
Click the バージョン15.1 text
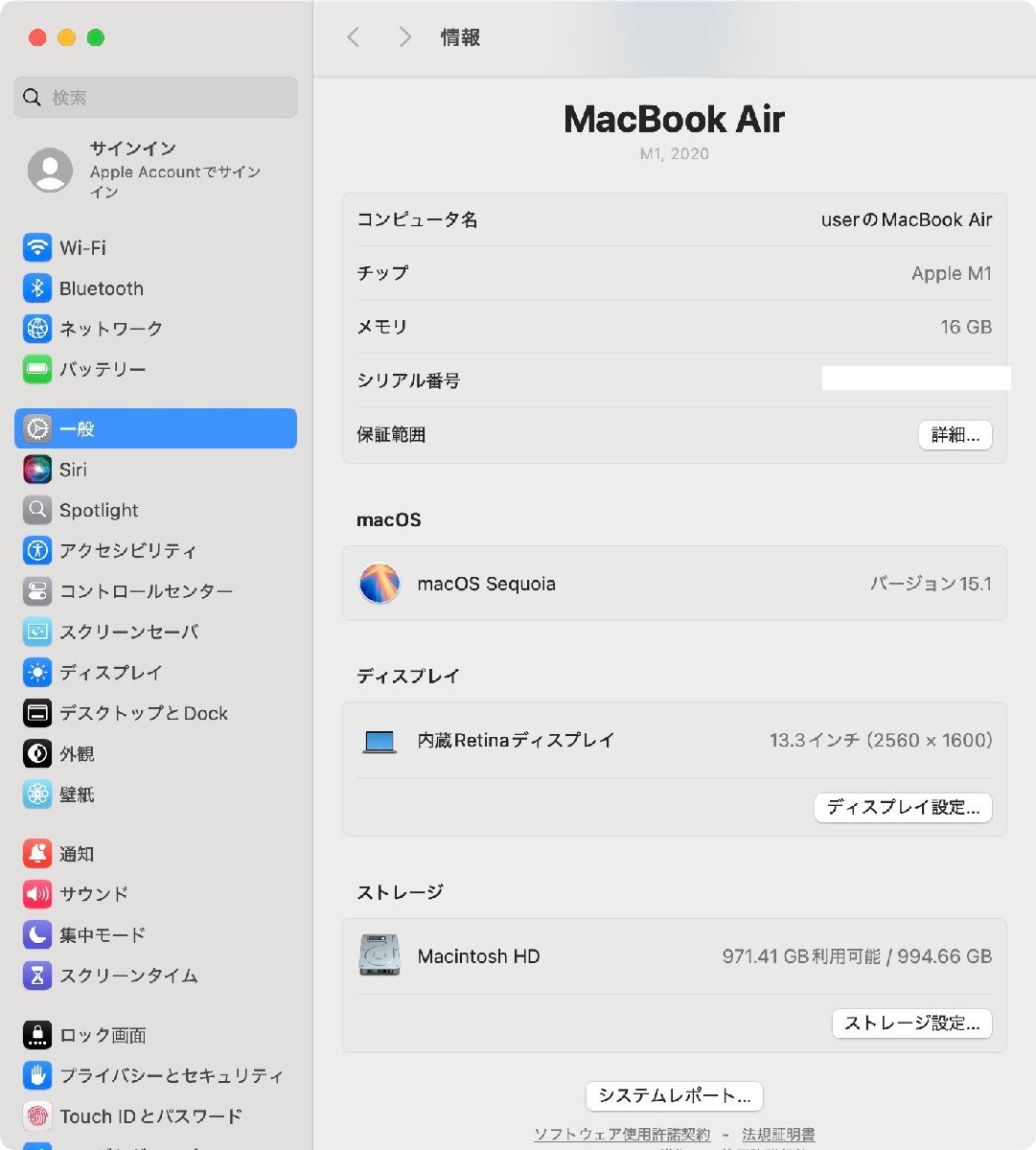tap(931, 584)
